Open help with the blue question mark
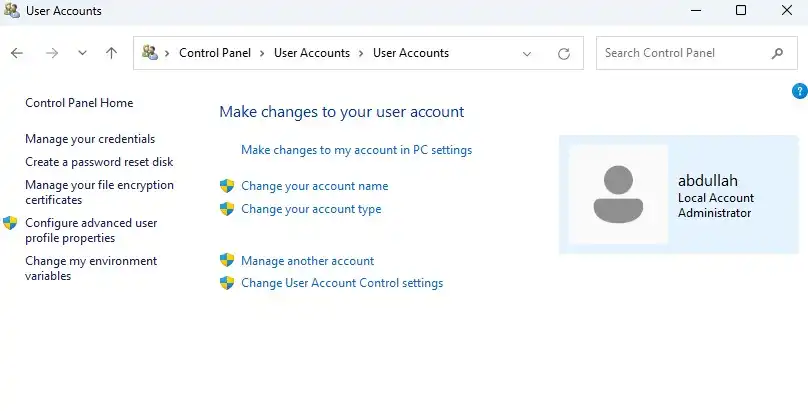This screenshot has width=808, height=411. [x=799, y=91]
